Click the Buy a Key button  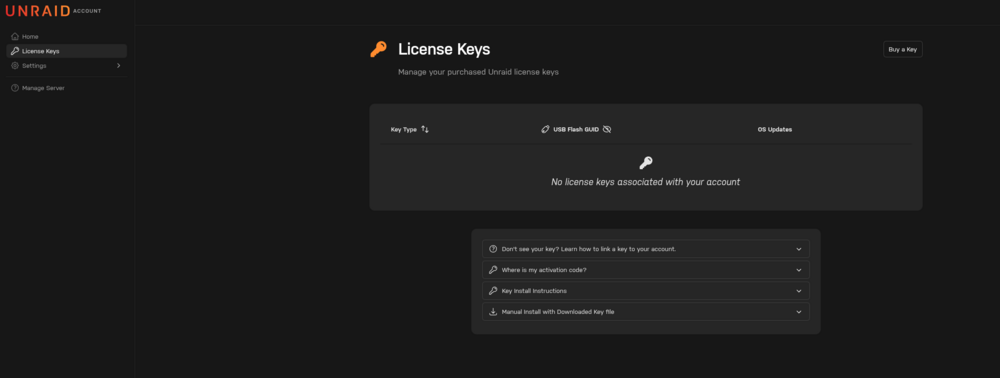click(902, 49)
